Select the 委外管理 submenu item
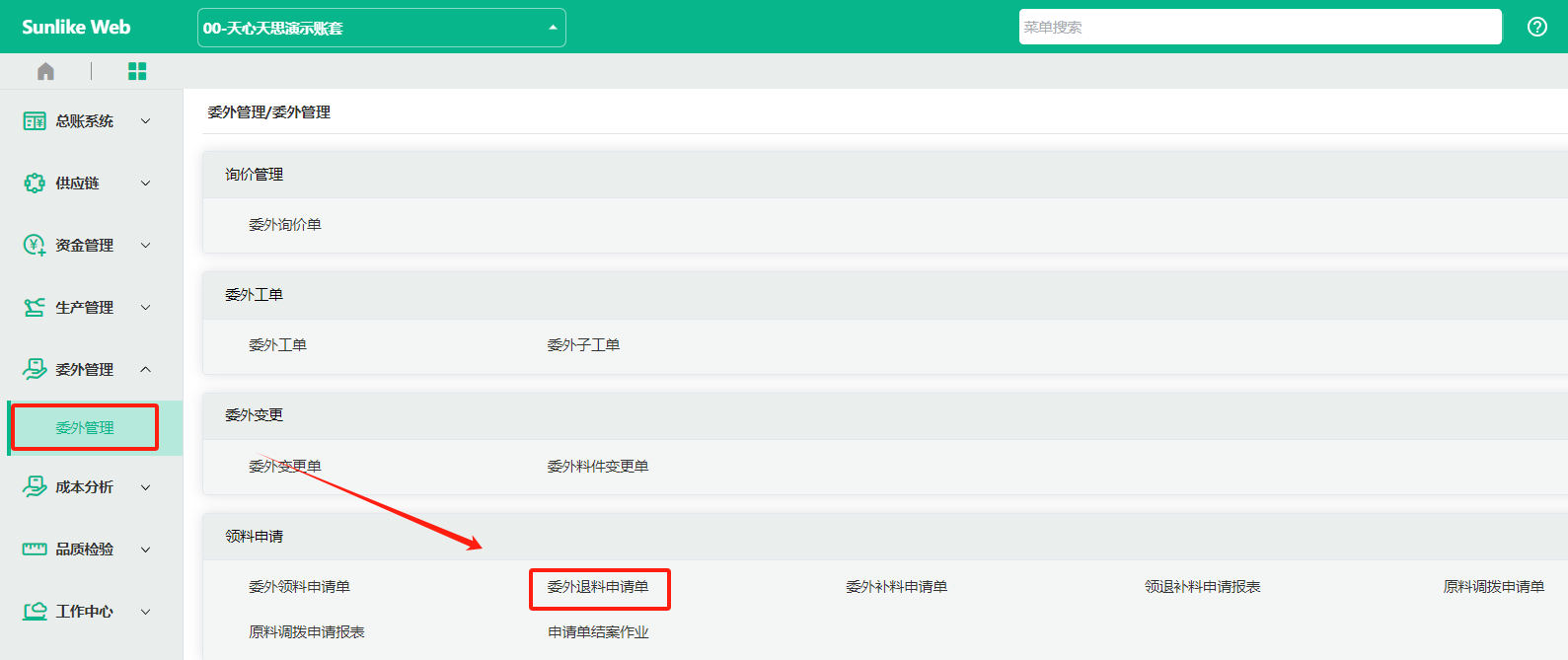This screenshot has width=1568, height=660. pos(95,428)
